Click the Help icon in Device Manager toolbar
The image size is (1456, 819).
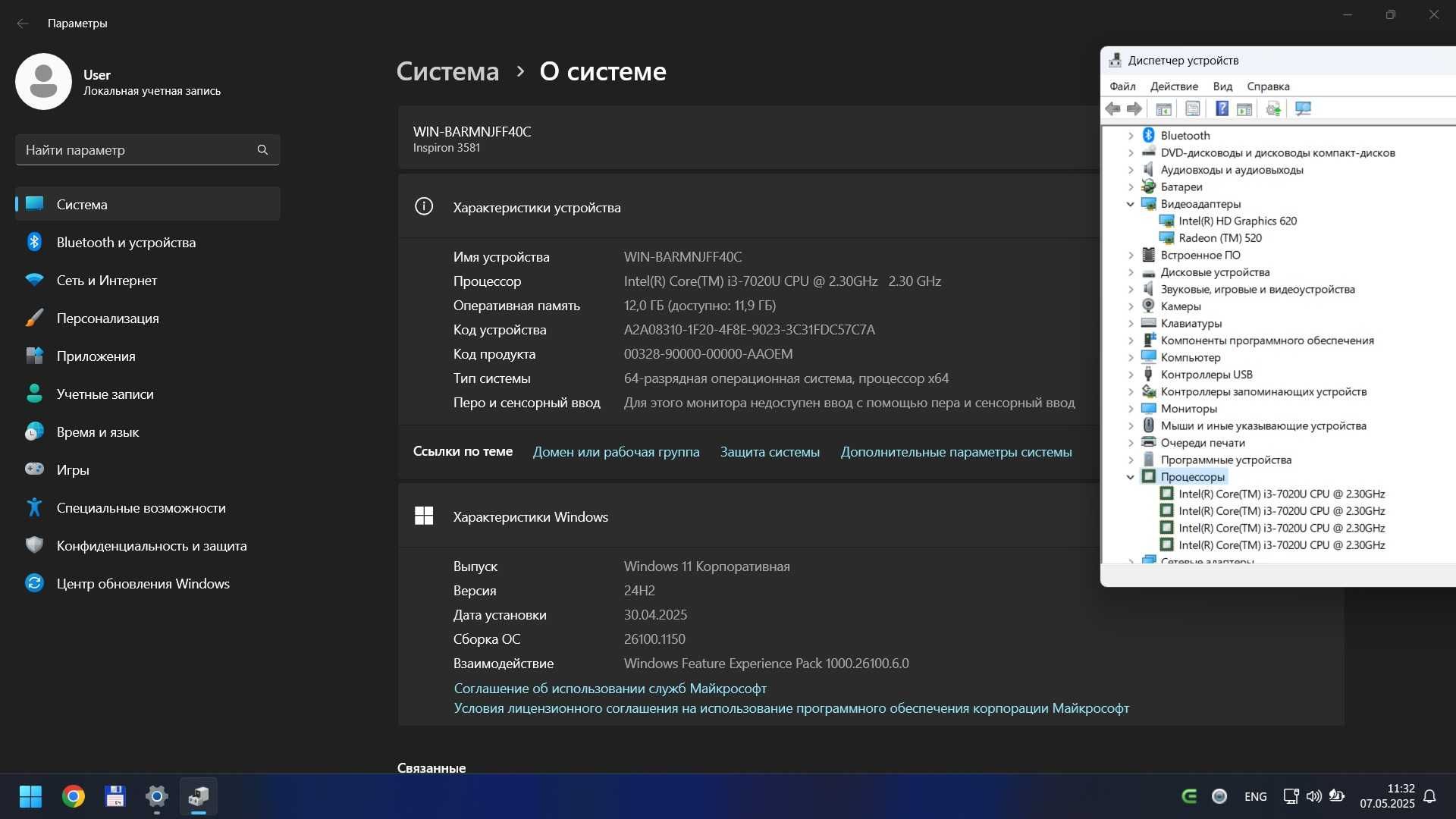(1222, 108)
